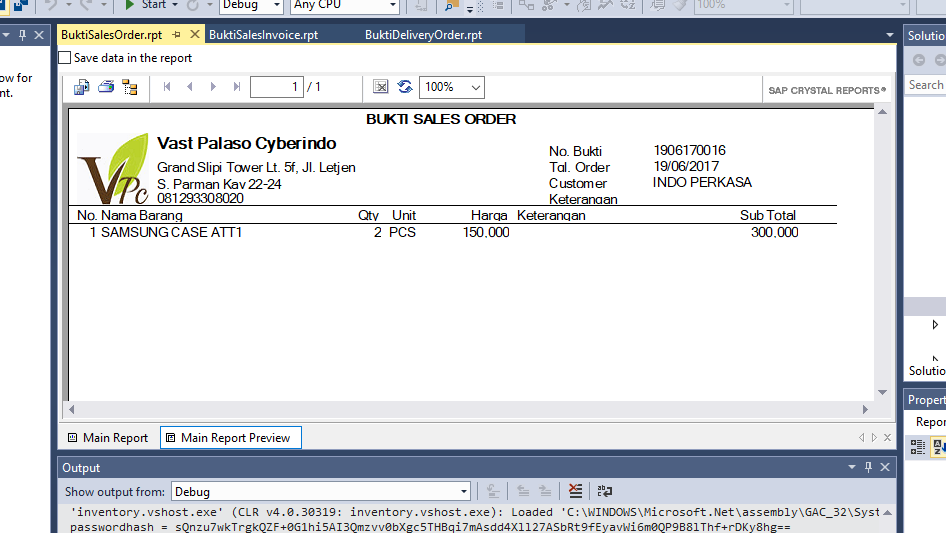Open the document tabs overflow dropdown

coord(890,35)
